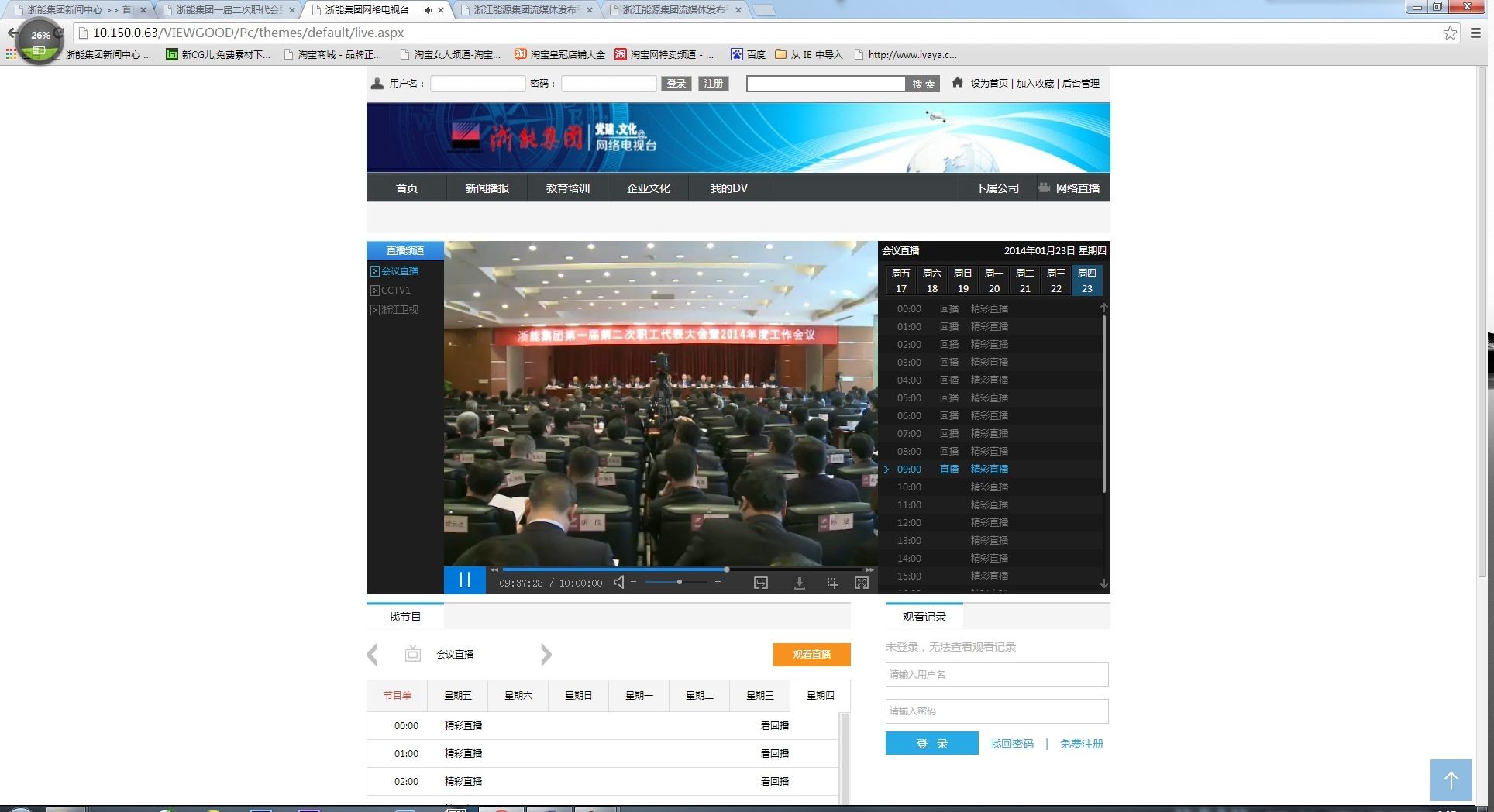This screenshot has height=812, width=1494.
Task: Click the orange 观看直播 button
Action: [x=811, y=655]
